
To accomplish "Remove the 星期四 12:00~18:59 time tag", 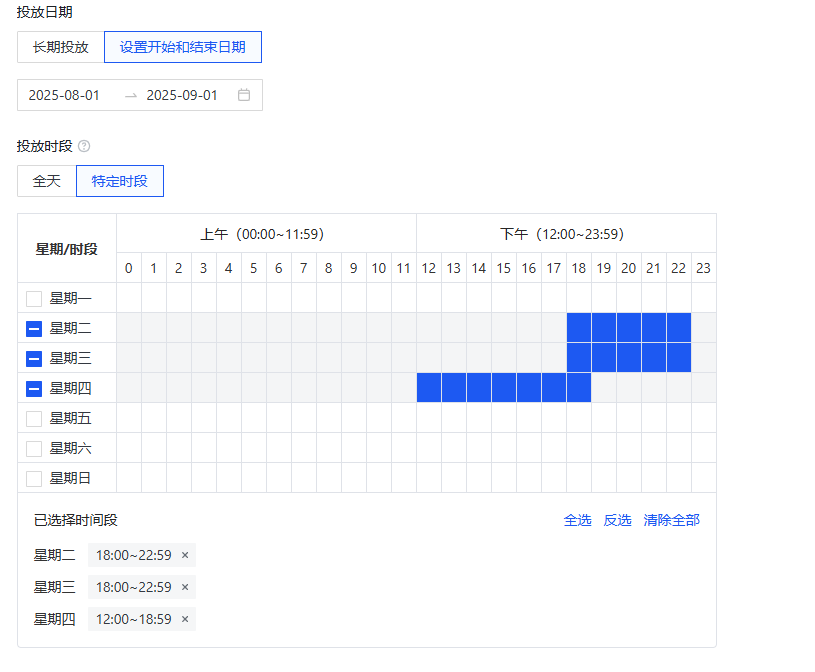I will pos(185,619).
